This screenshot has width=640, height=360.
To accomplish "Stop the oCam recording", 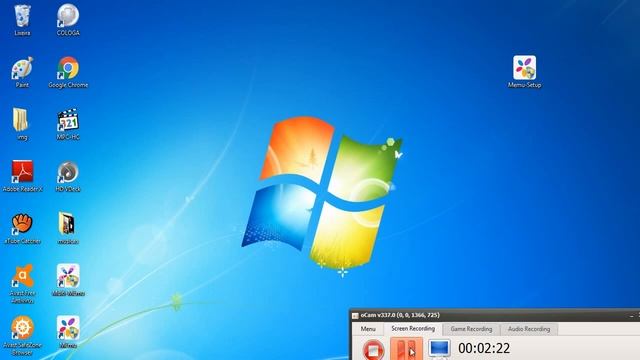I will click(x=373, y=350).
